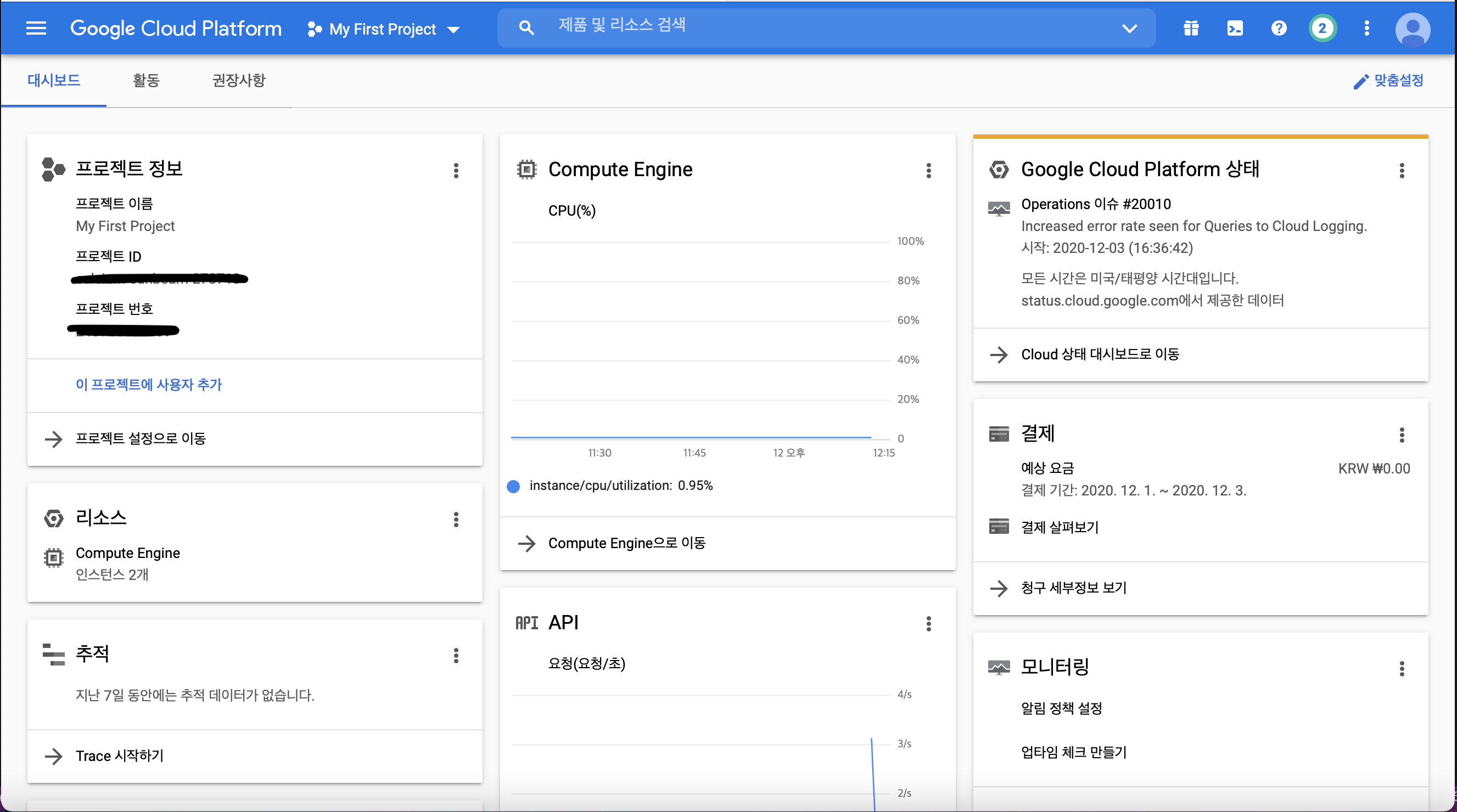
Task: Click the gift free trial icon
Action: pyautogui.click(x=1191, y=28)
